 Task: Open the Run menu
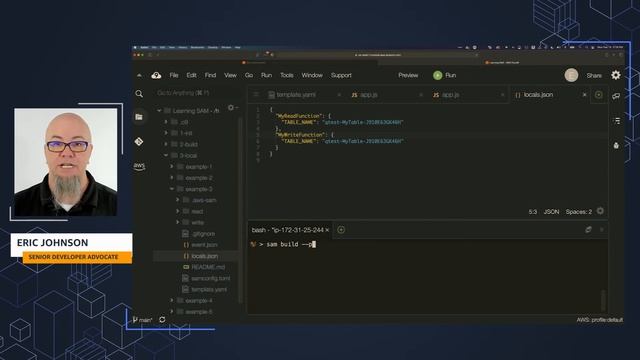point(267,75)
